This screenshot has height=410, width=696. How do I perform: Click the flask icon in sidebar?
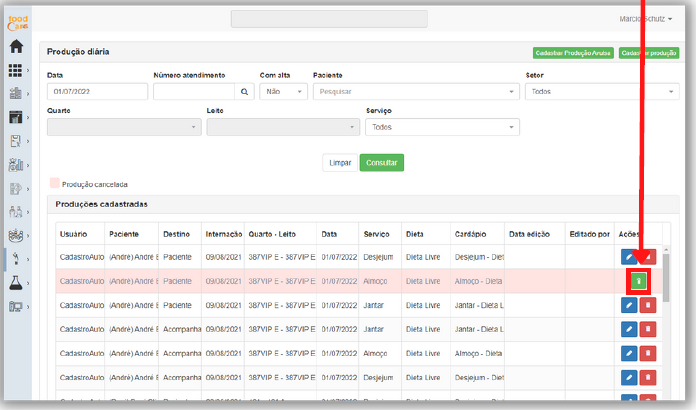click(15, 284)
